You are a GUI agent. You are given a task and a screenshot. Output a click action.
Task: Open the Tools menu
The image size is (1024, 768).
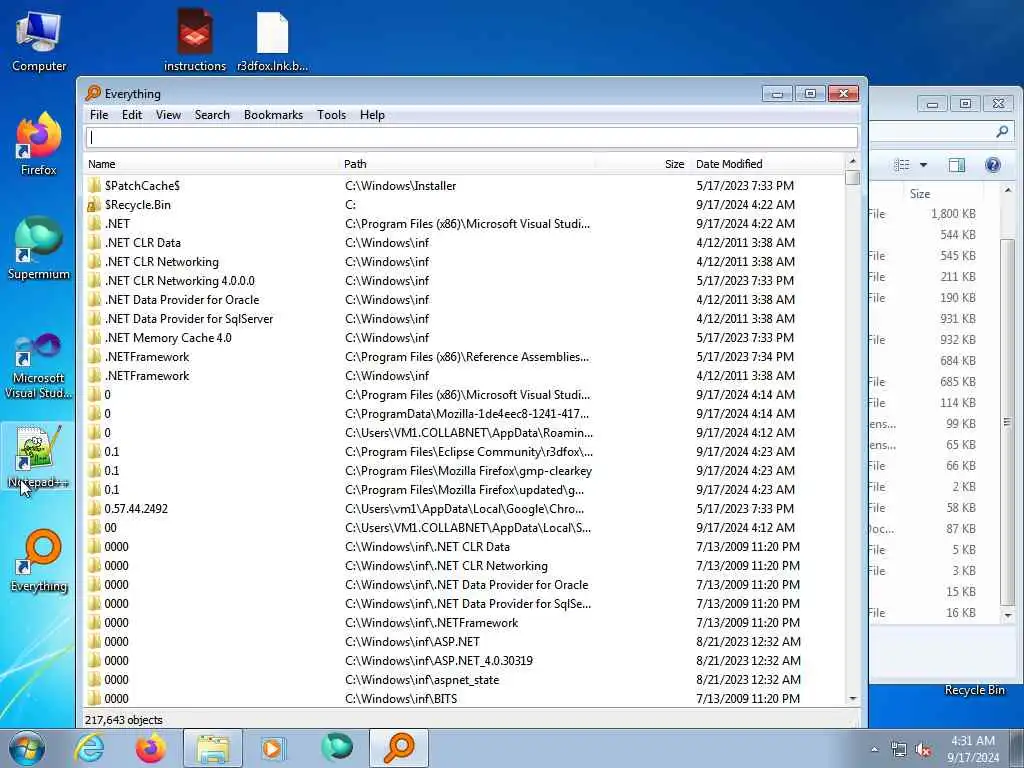pos(331,115)
